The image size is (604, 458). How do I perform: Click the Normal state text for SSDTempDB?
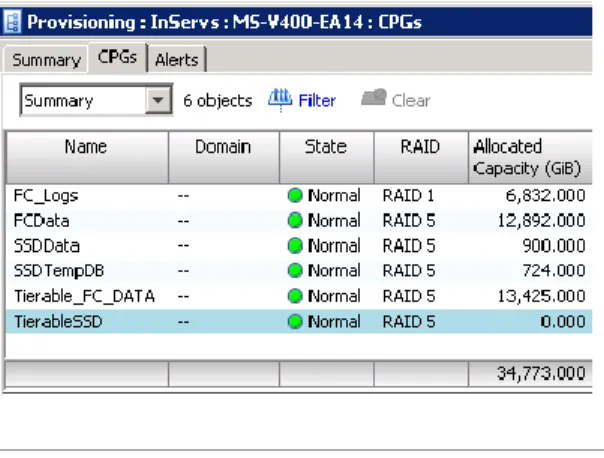(x=334, y=271)
